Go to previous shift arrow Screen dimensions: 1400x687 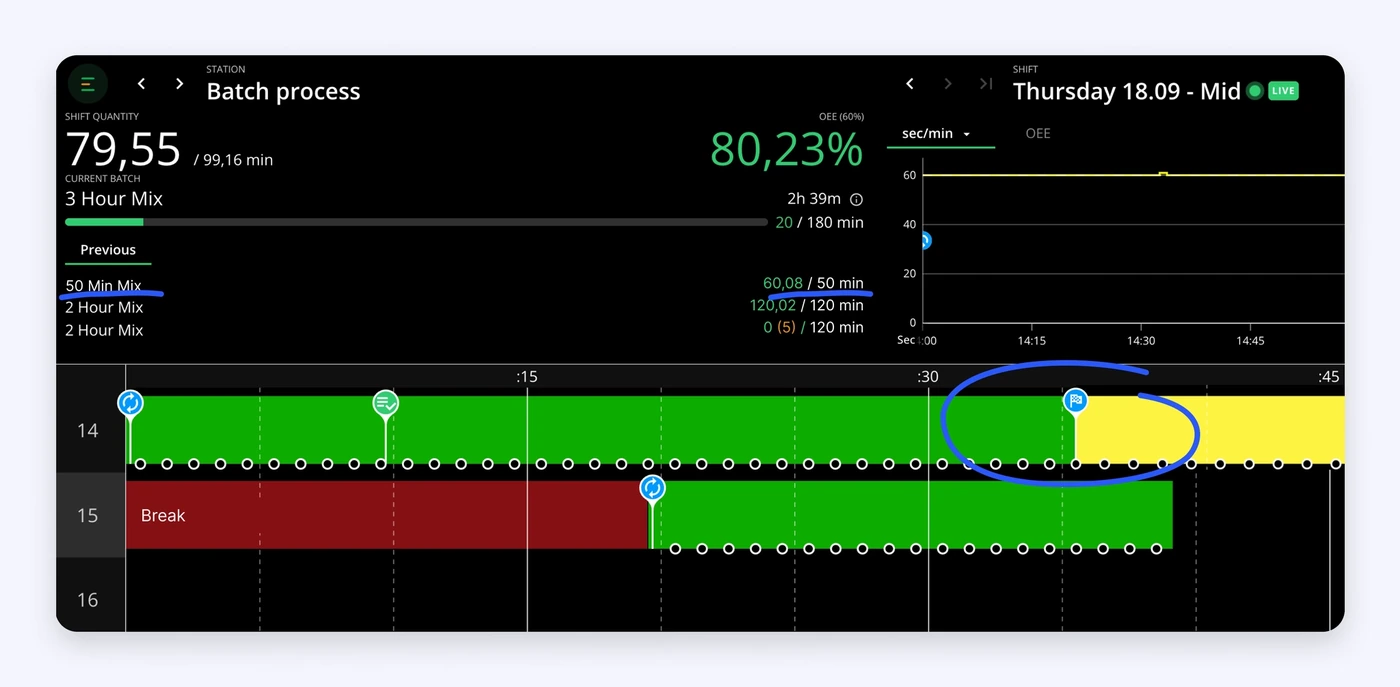909,84
